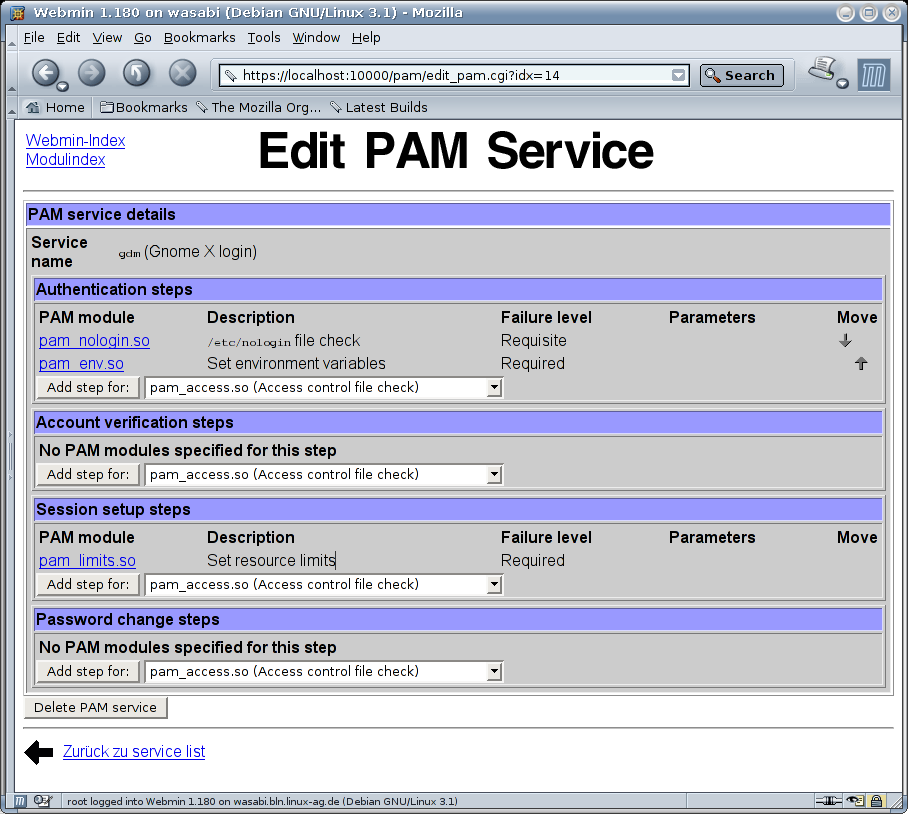Click cookie/privacy eye status icon
The height and width of the screenshot is (814, 908).
(855, 801)
